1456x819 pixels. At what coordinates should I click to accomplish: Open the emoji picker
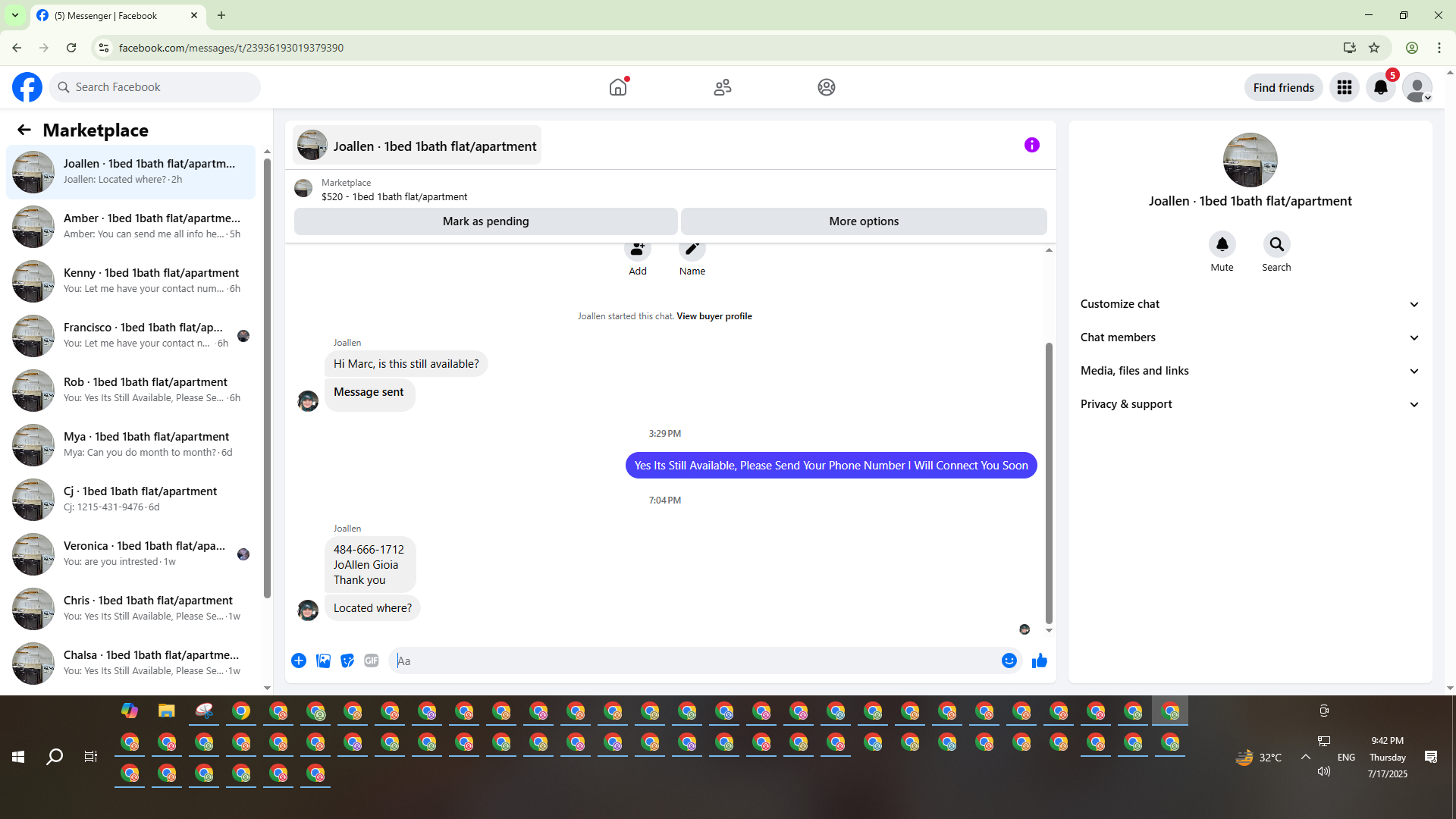(1009, 661)
